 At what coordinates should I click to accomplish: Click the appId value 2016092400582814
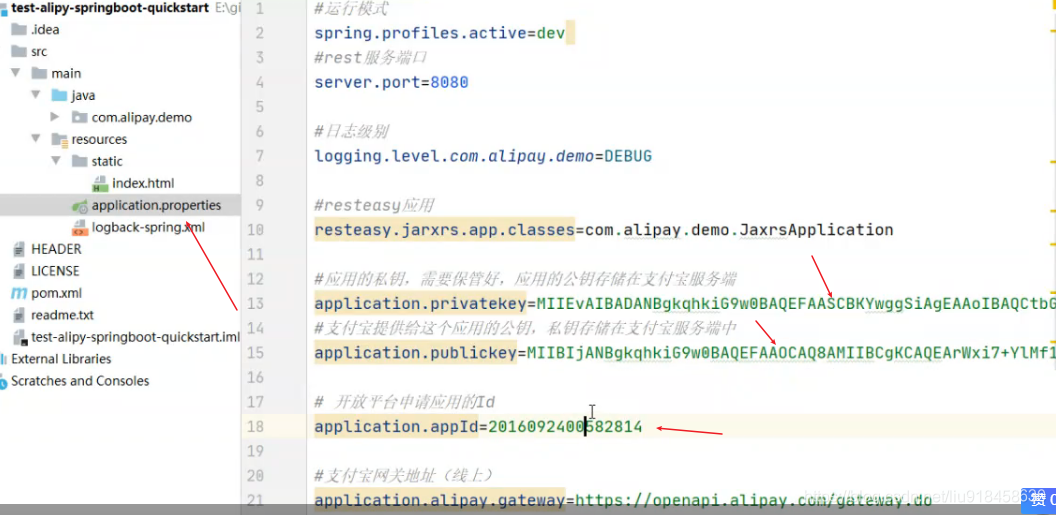pyautogui.click(x=565, y=427)
